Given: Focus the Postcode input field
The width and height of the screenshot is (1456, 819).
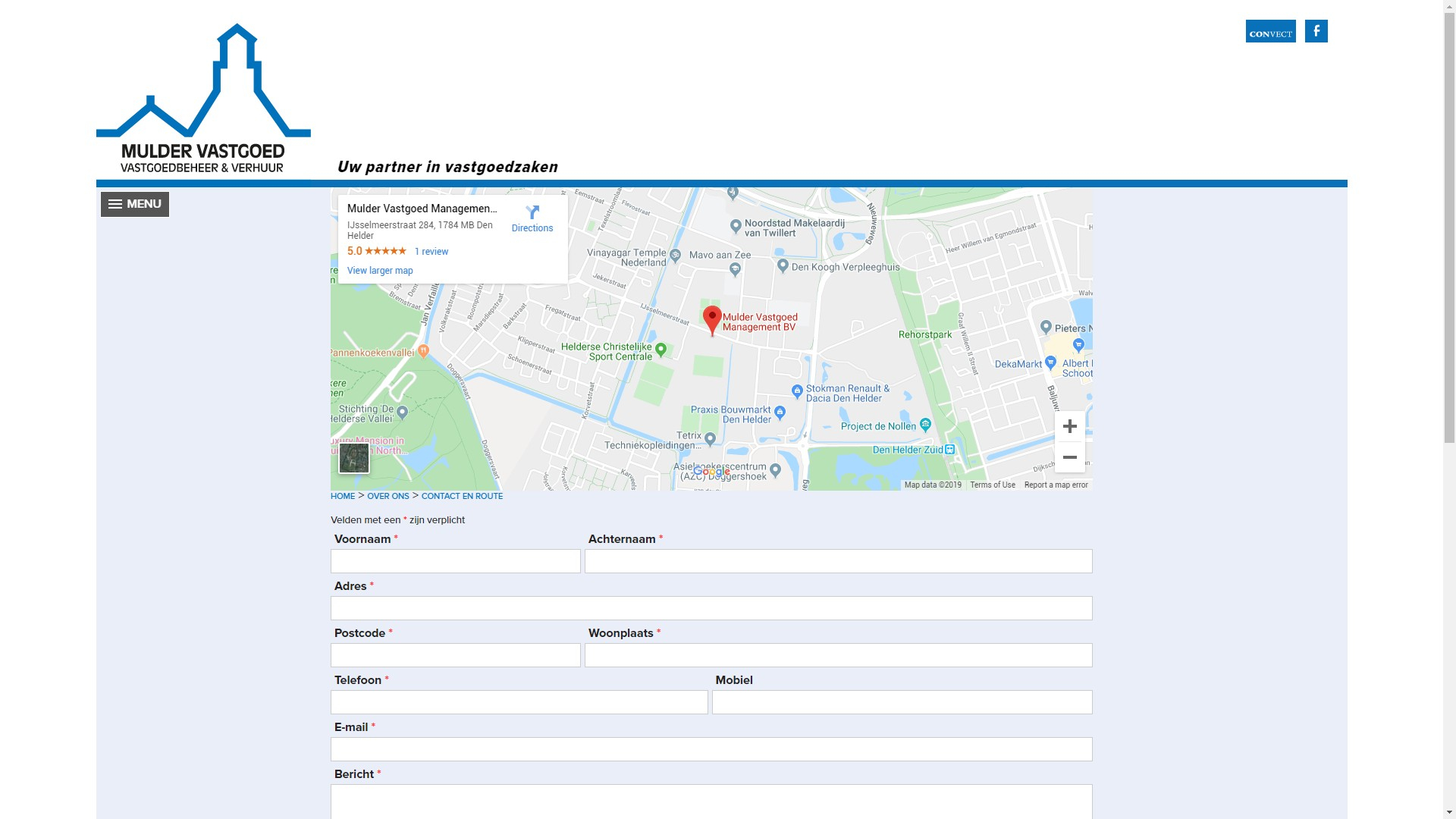Looking at the screenshot, I should pyautogui.click(x=456, y=655).
